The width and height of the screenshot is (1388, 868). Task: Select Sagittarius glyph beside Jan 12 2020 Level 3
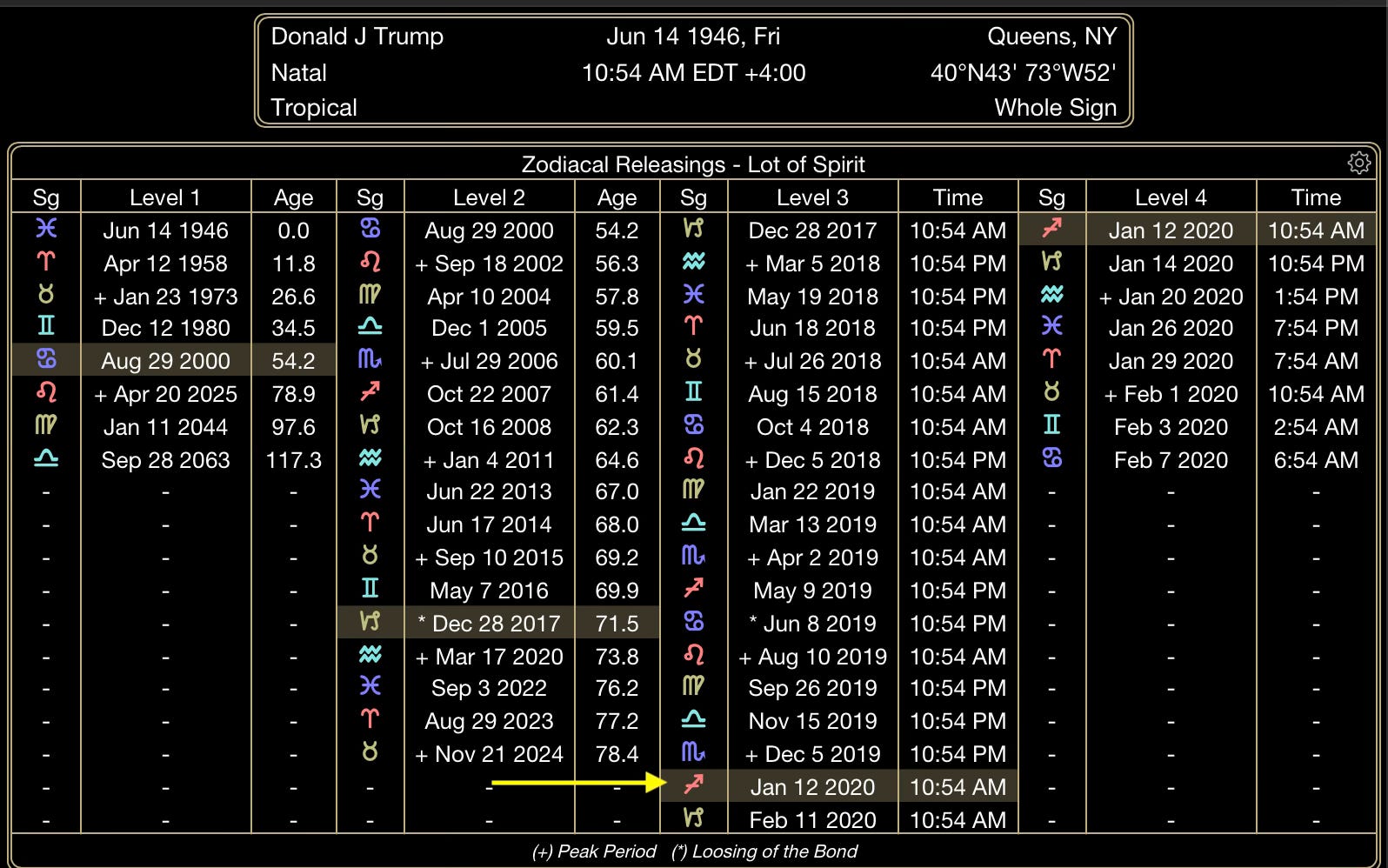[693, 785]
